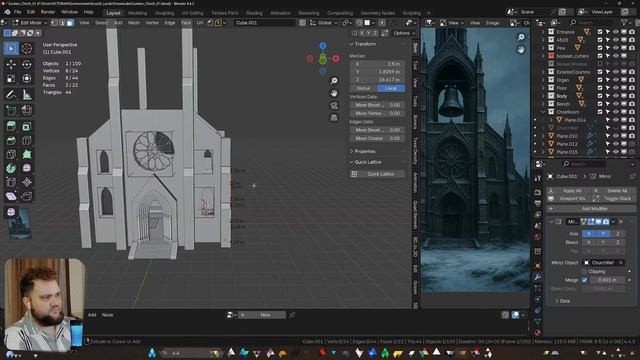Select the Select Box tool in toolbar

pos(11,49)
